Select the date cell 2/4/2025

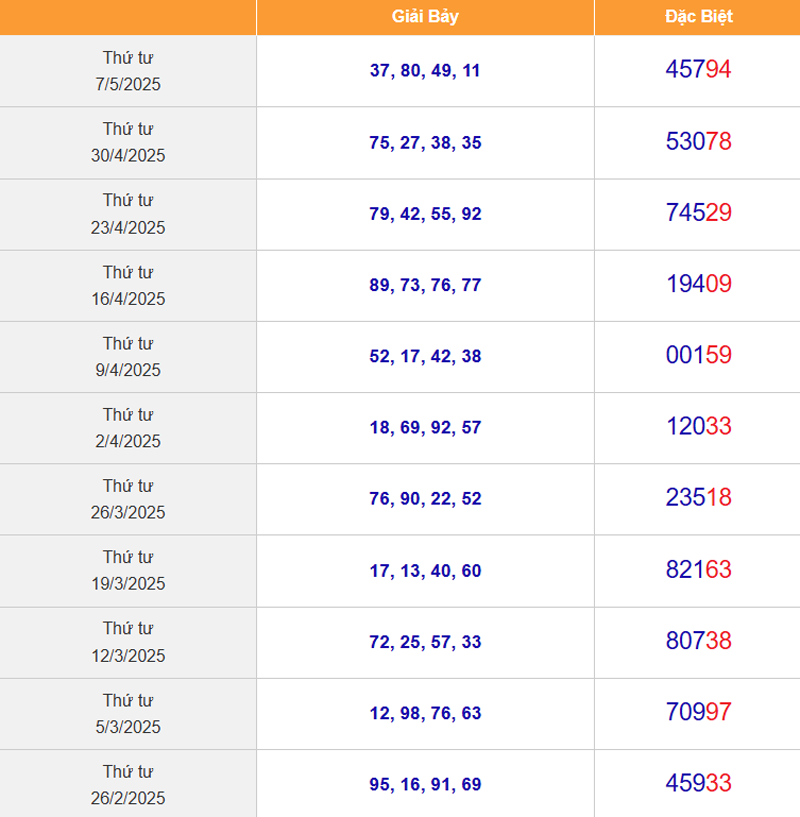point(128,428)
